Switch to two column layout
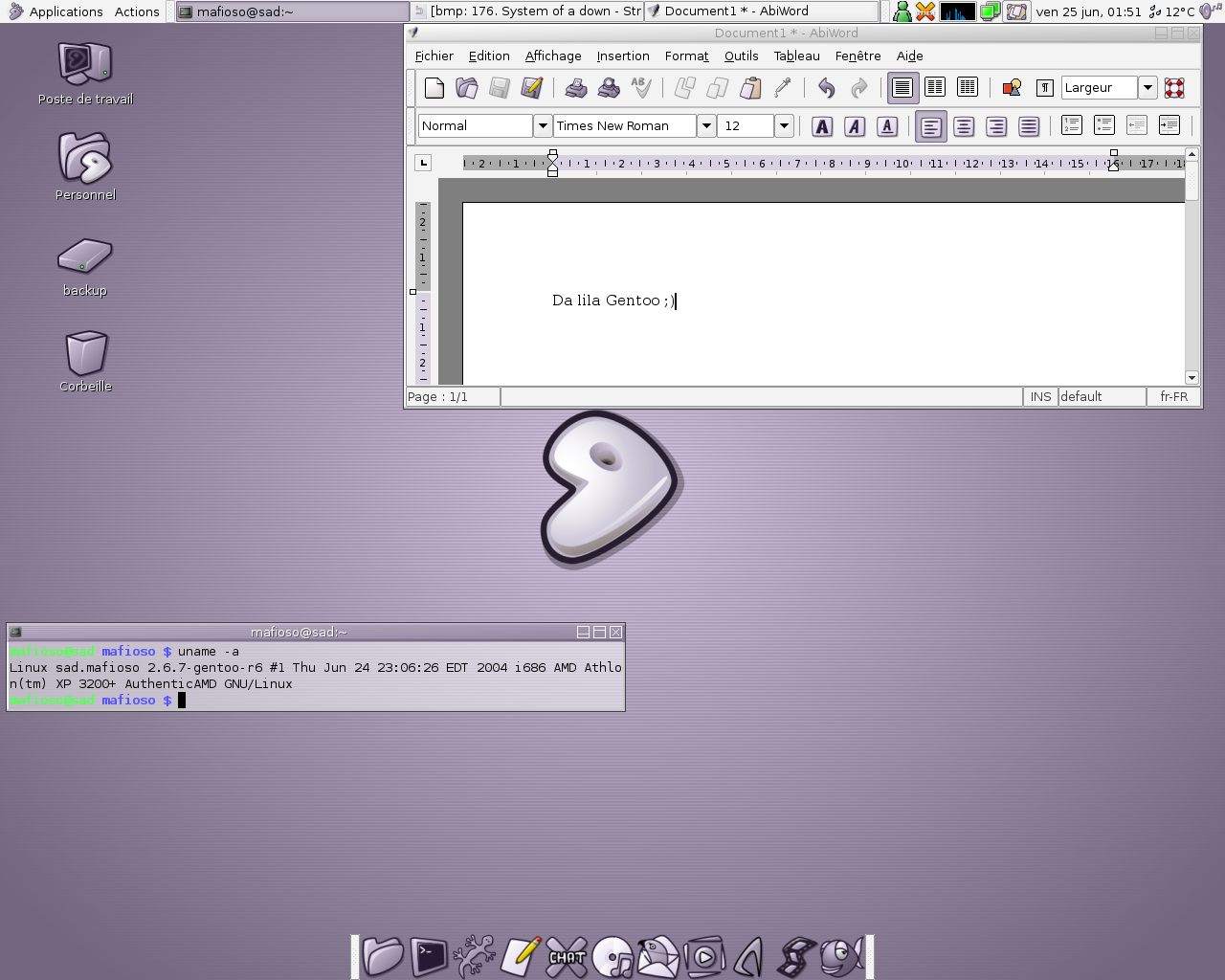The image size is (1225, 980). pyautogui.click(x=935, y=88)
